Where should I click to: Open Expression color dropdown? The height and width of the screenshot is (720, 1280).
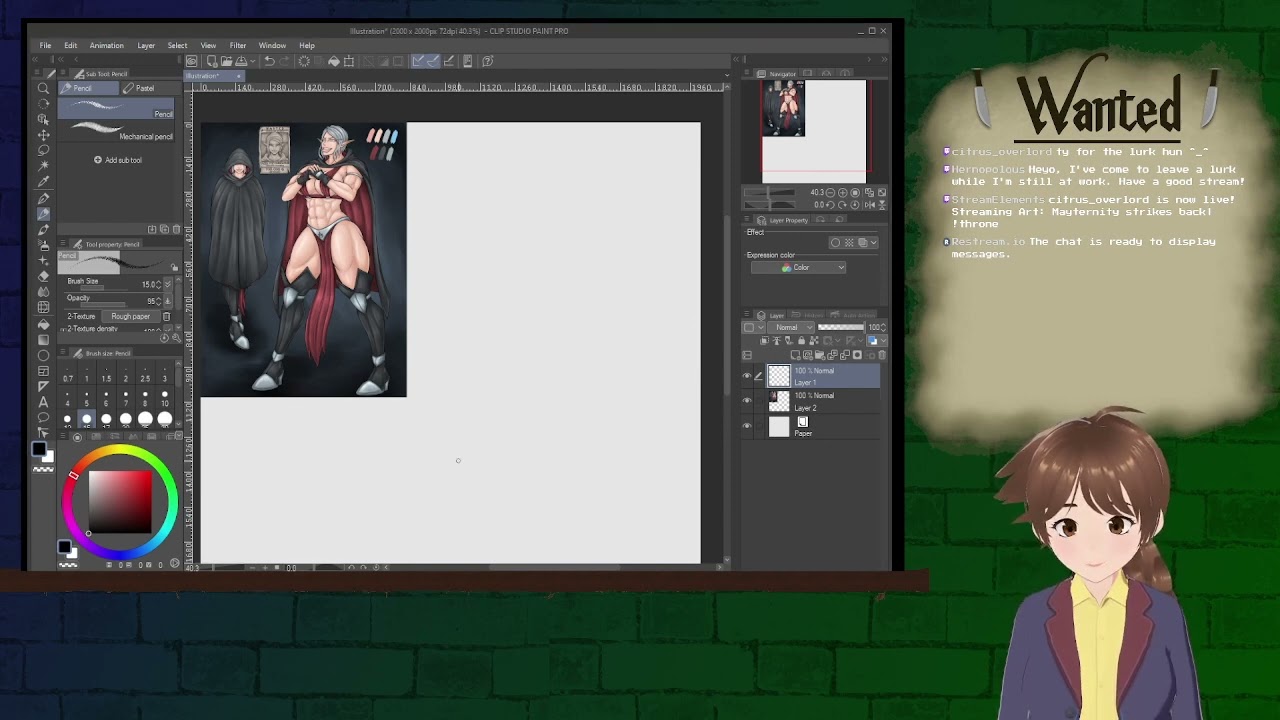(x=799, y=268)
